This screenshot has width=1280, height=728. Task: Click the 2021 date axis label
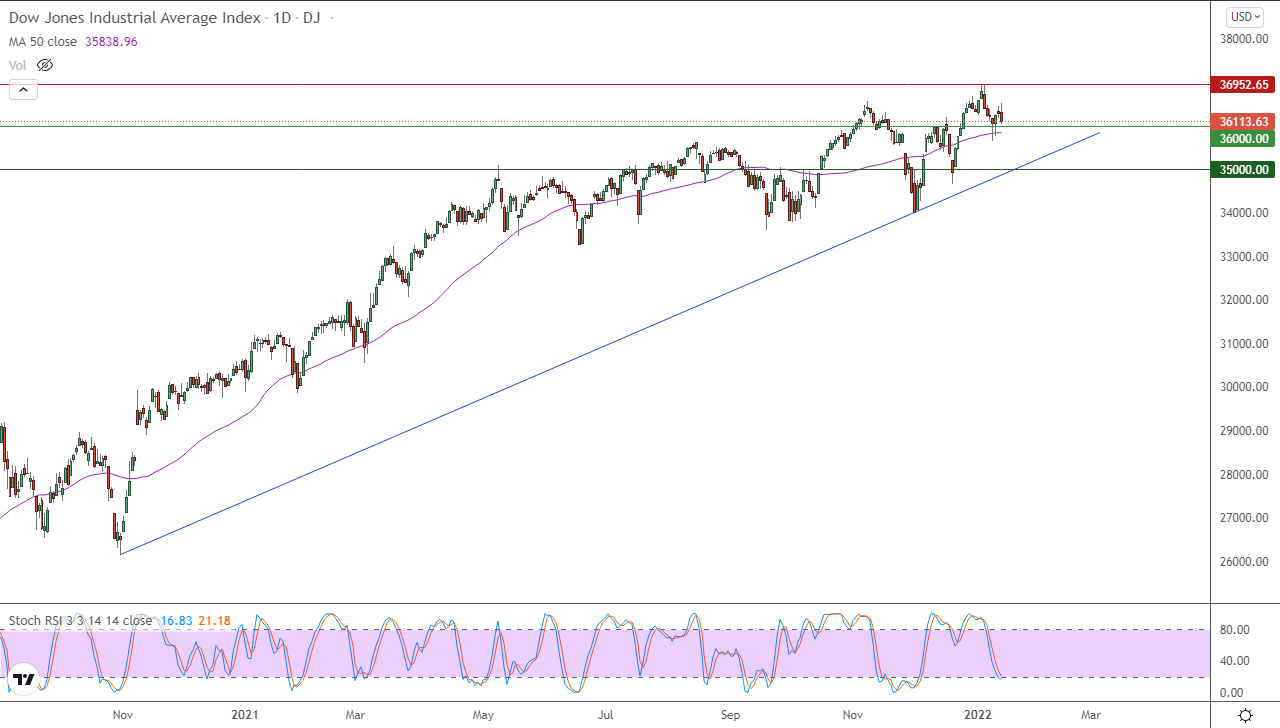click(x=245, y=715)
